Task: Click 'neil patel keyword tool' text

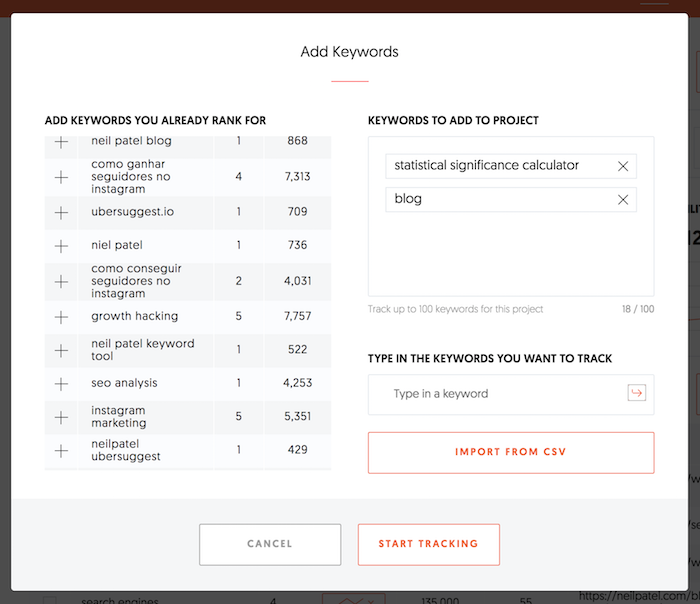Action: 143,350
